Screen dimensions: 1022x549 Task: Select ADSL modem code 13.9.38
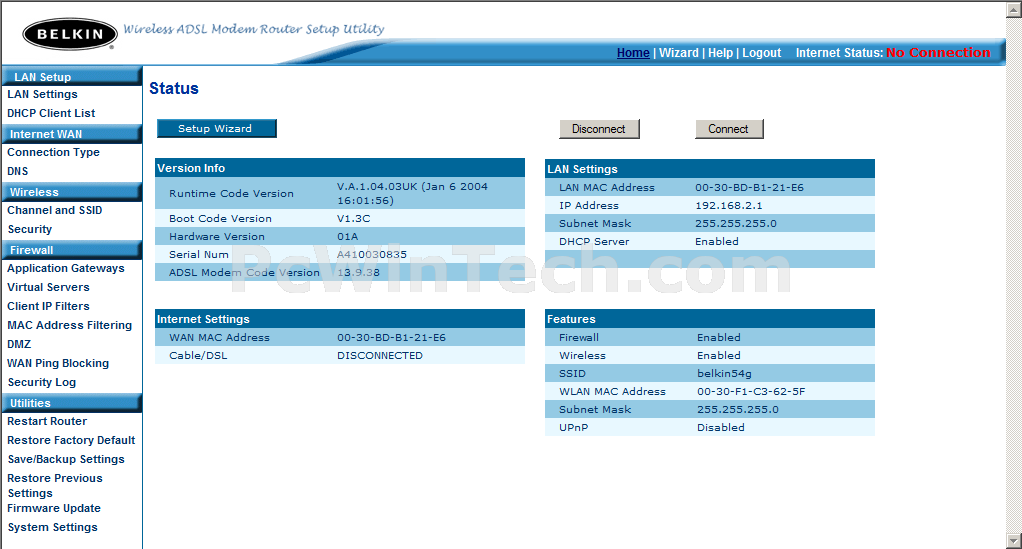[x=358, y=273]
